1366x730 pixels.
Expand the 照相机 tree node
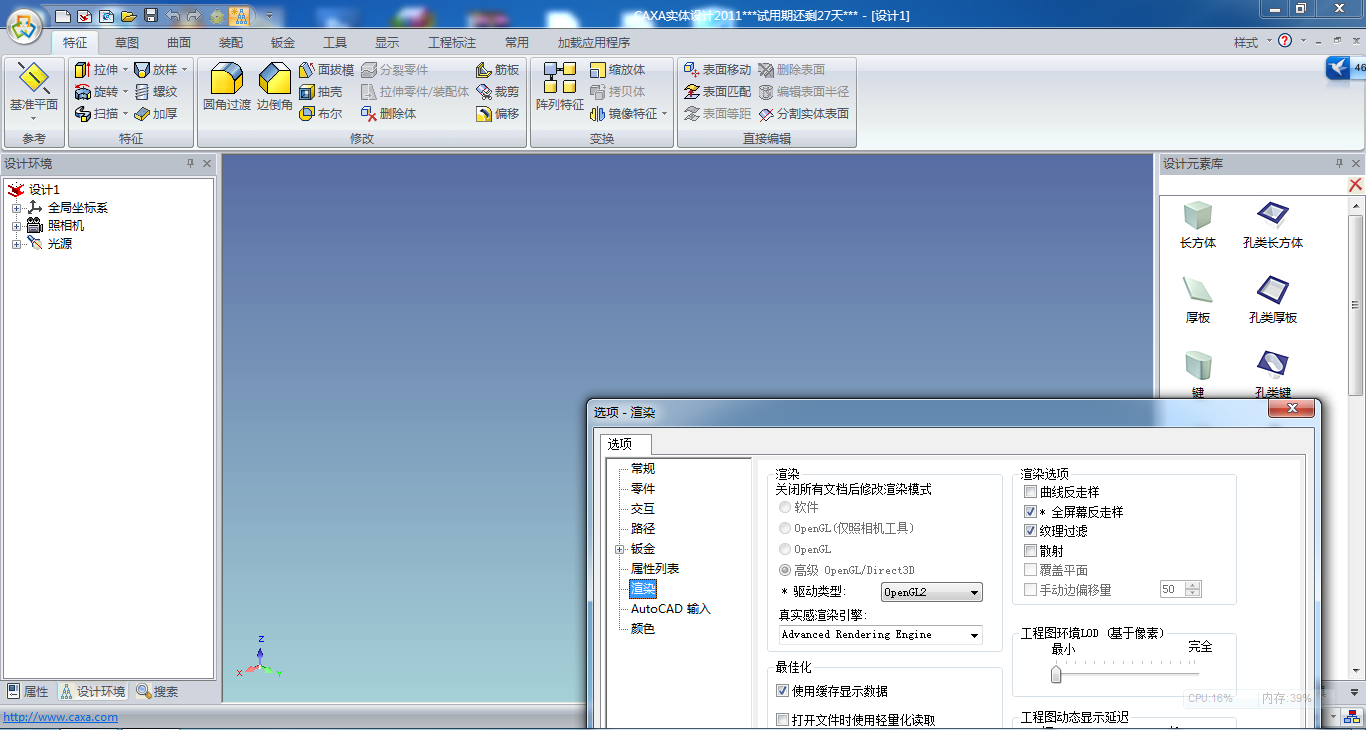16,226
